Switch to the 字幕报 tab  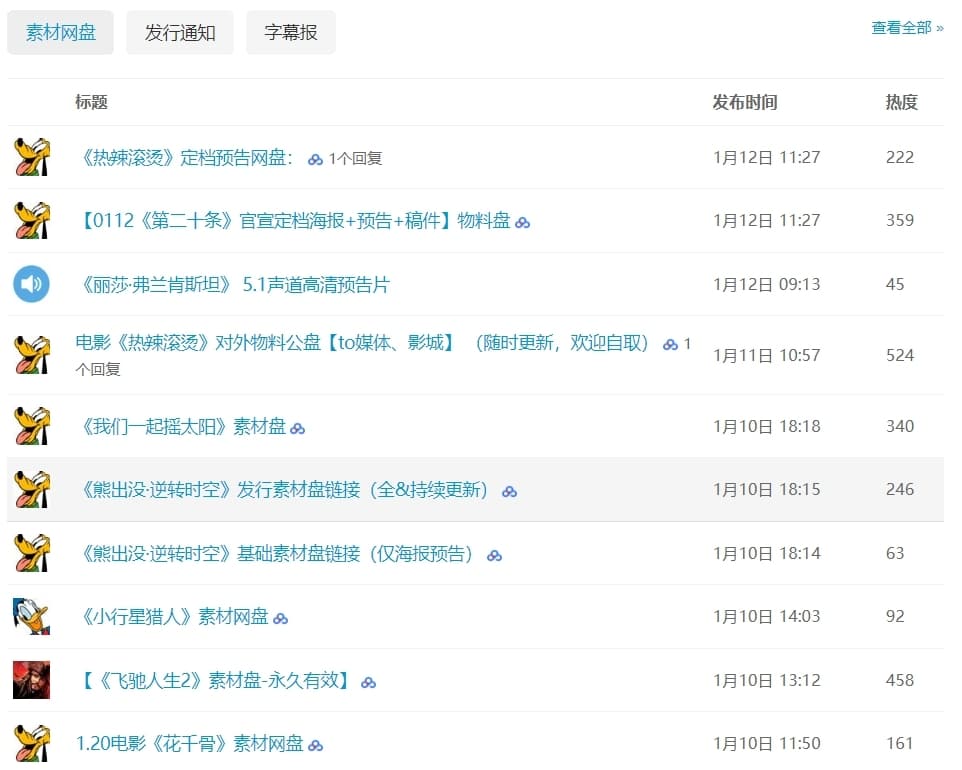point(291,33)
